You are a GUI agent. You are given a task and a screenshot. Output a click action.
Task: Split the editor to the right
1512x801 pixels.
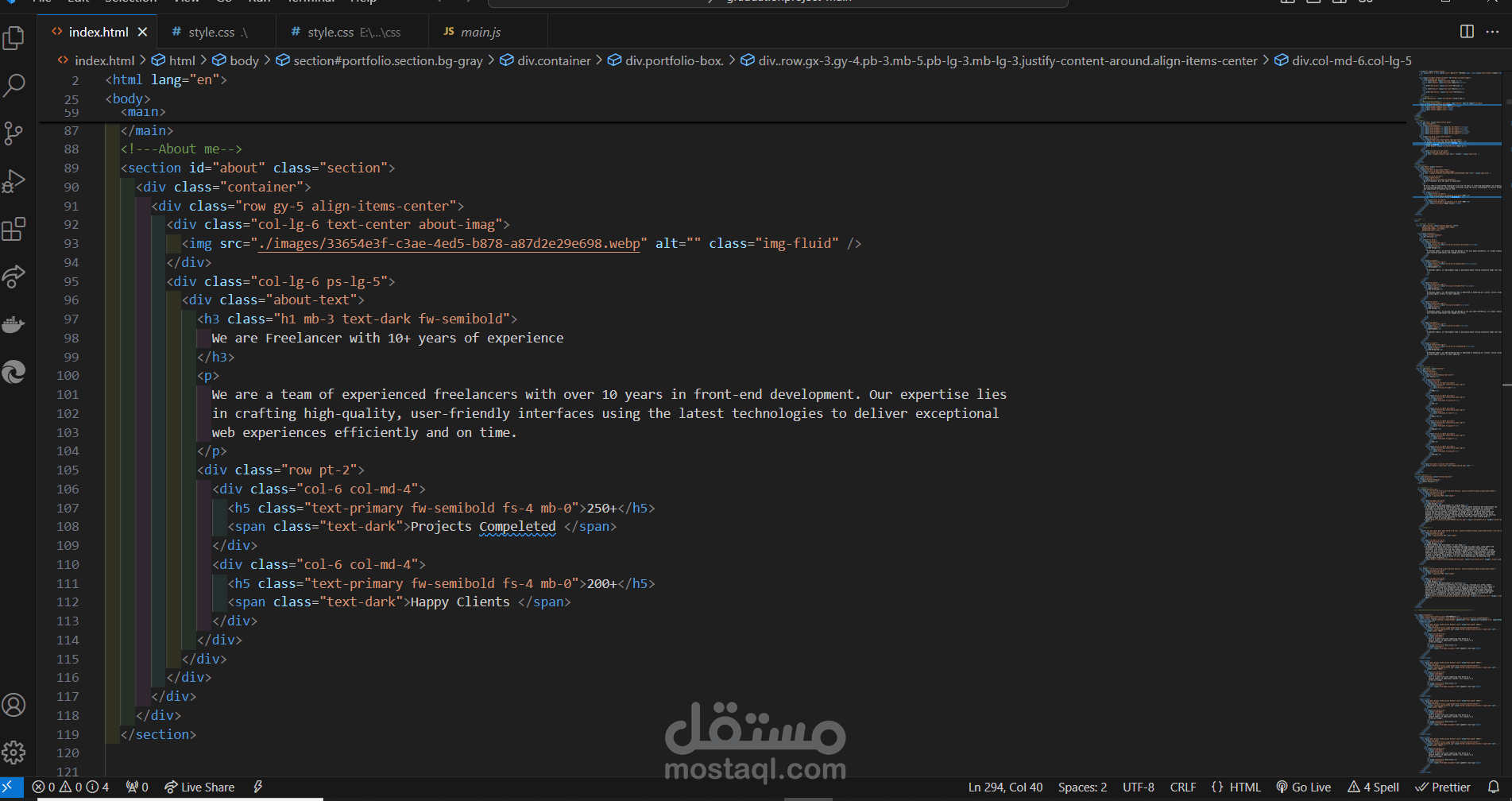[1467, 32]
